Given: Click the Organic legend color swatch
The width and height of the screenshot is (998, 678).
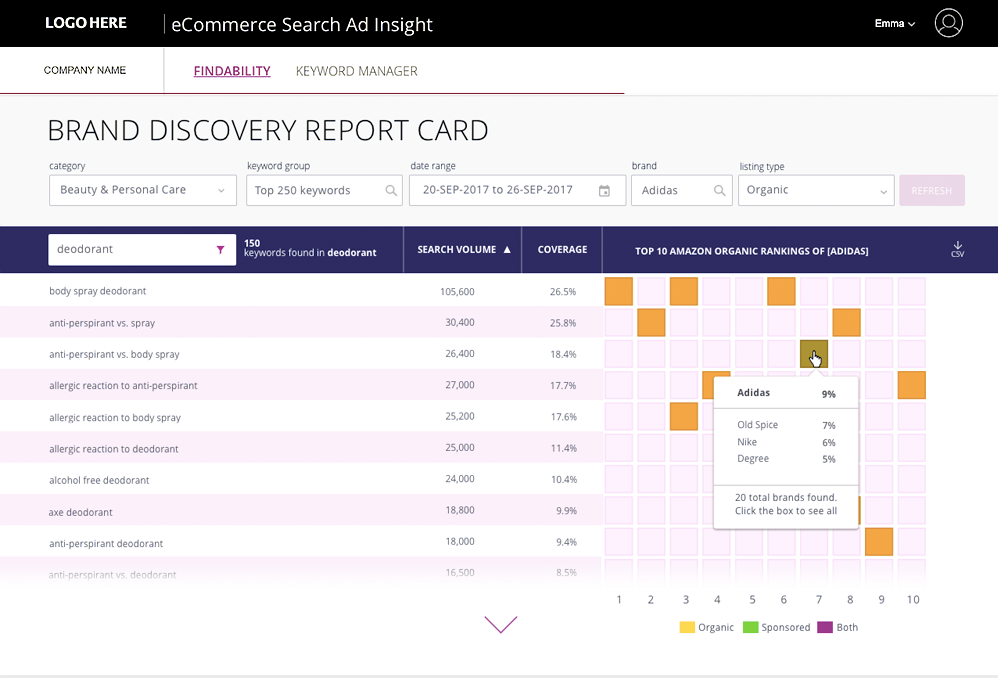Looking at the screenshot, I should [x=687, y=627].
